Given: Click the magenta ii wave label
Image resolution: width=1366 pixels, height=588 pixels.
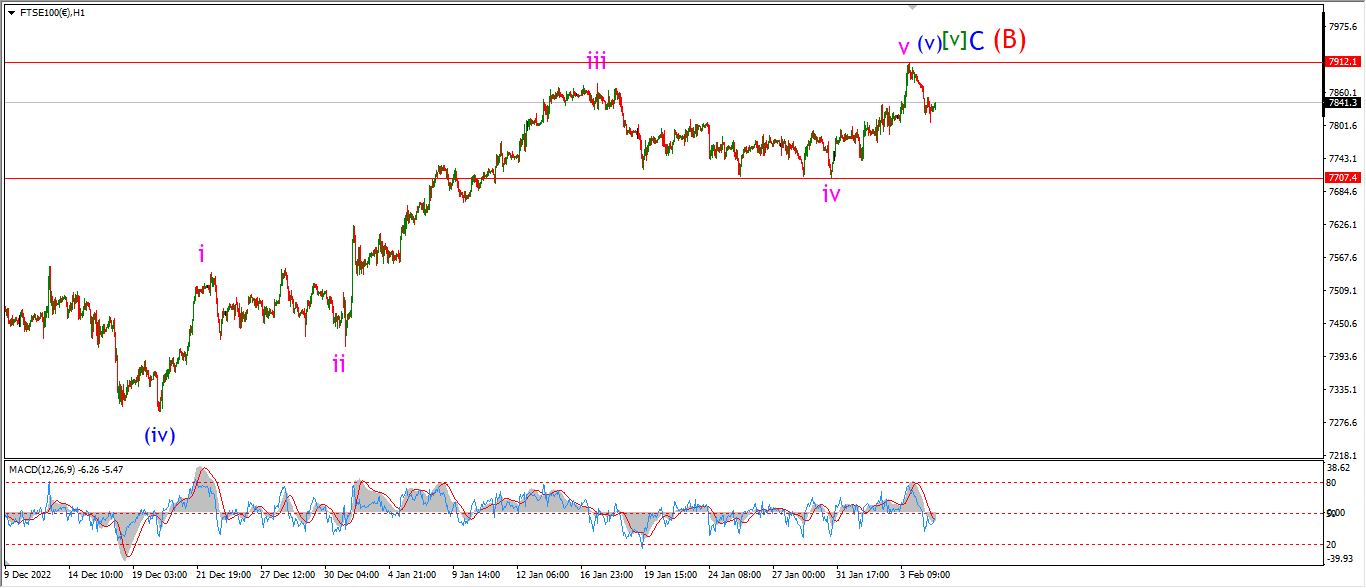Looking at the screenshot, I should tap(339, 364).
